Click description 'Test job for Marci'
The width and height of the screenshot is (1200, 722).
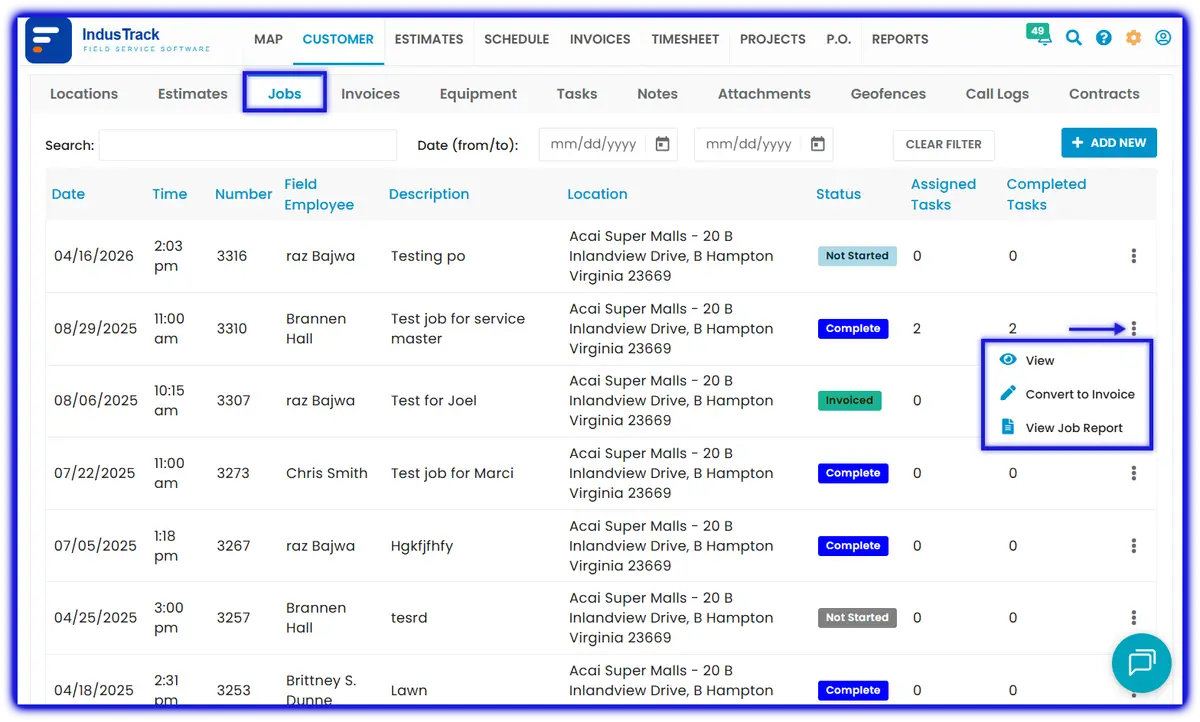pyautogui.click(x=452, y=473)
